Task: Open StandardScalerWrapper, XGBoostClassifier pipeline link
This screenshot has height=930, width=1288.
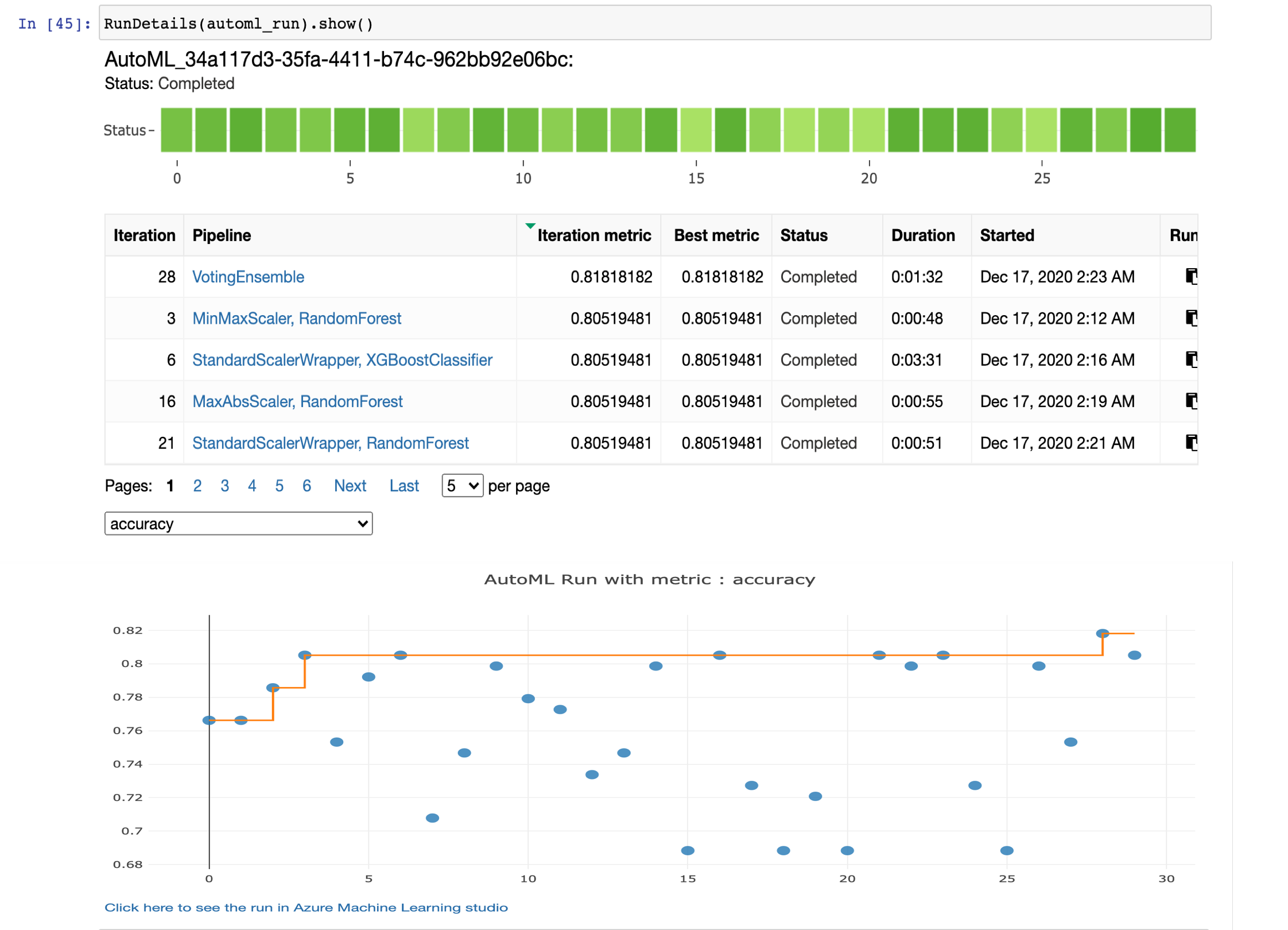Action: 342,360
